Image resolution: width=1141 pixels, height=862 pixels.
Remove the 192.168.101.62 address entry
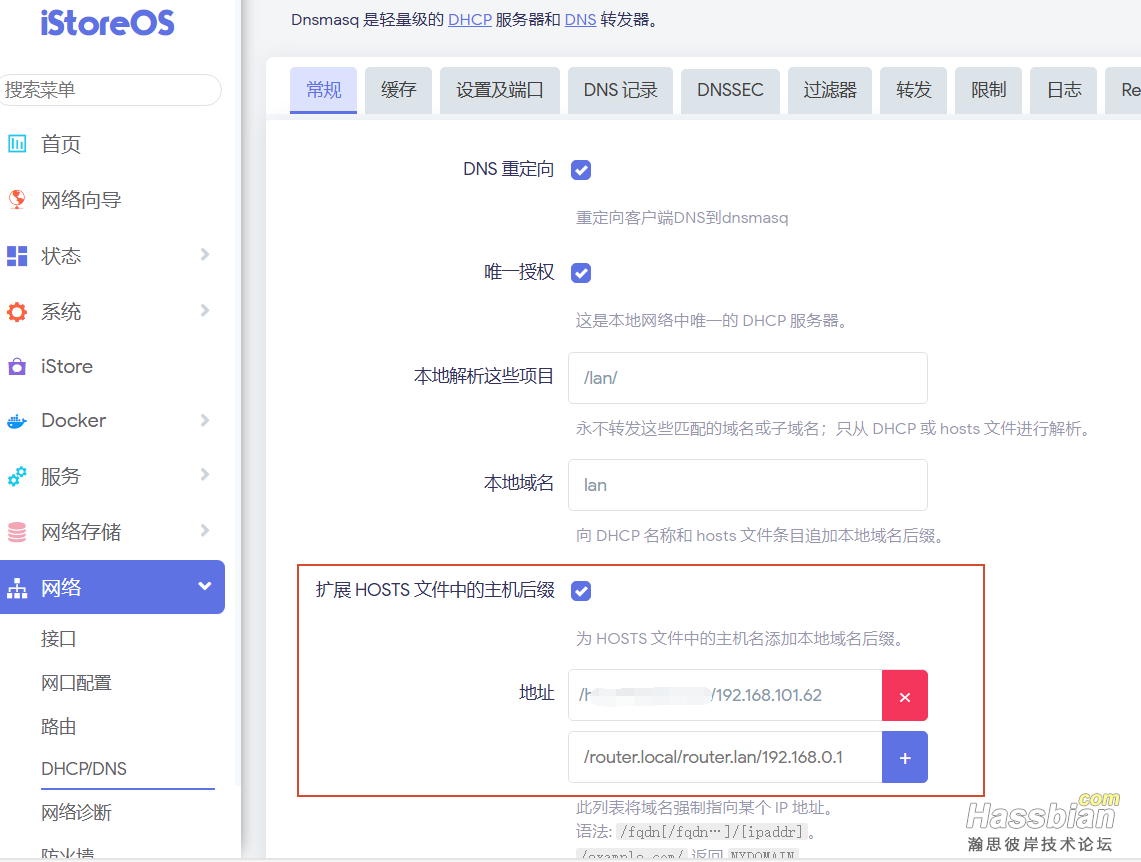(905, 696)
